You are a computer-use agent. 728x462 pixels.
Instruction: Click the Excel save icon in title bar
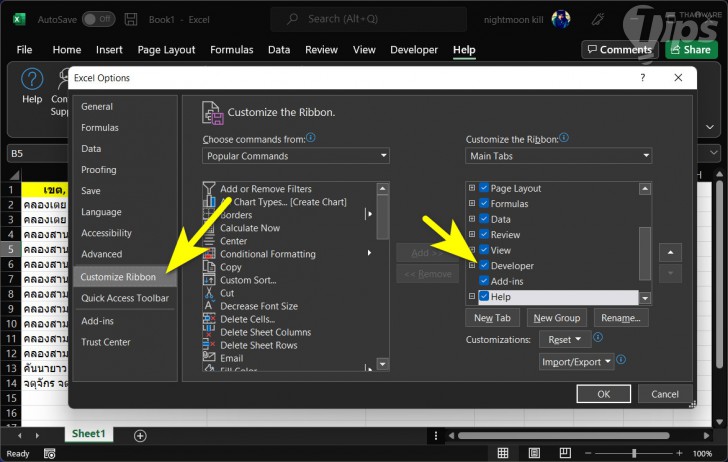point(131,19)
